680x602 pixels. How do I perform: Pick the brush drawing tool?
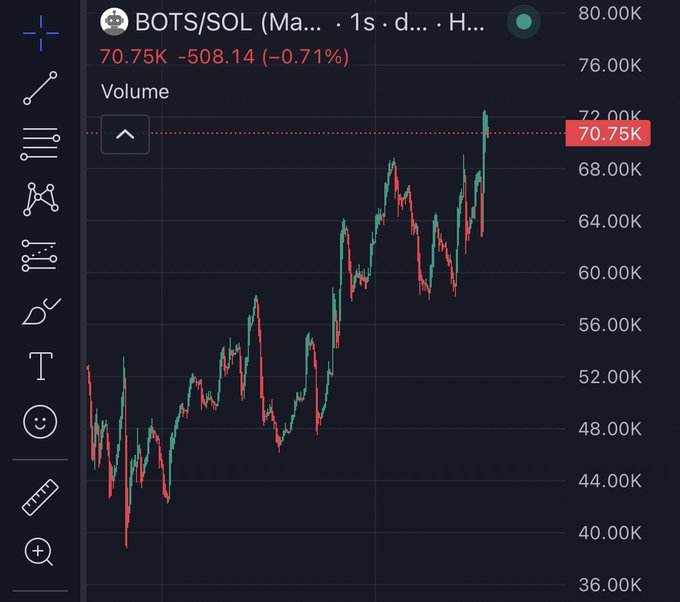coord(41,311)
